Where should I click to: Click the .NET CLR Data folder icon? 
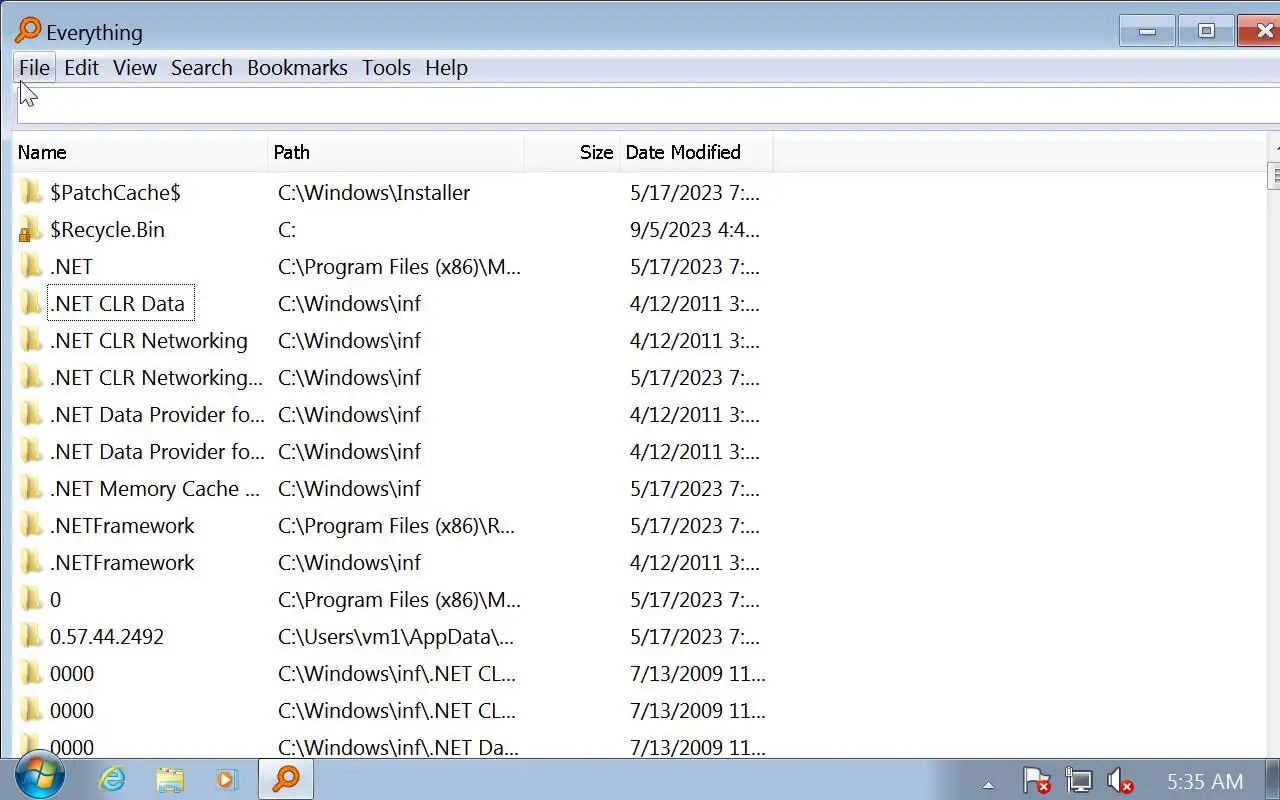pos(31,304)
